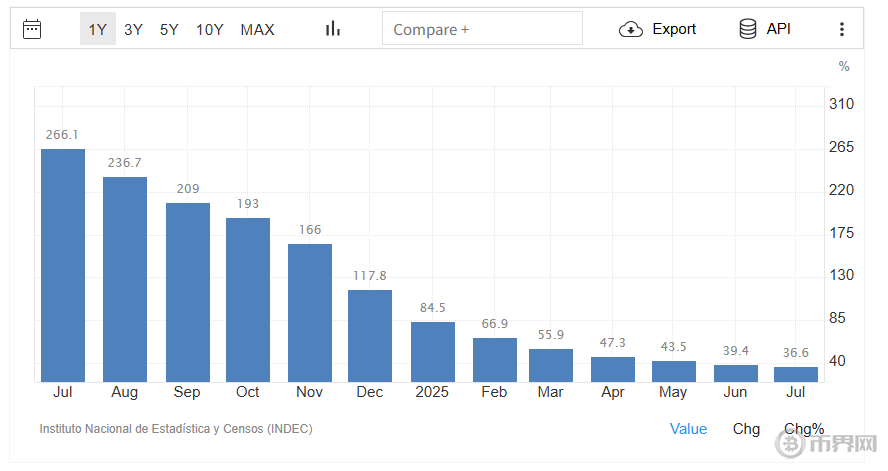Open the API text link

coord(778,29)
